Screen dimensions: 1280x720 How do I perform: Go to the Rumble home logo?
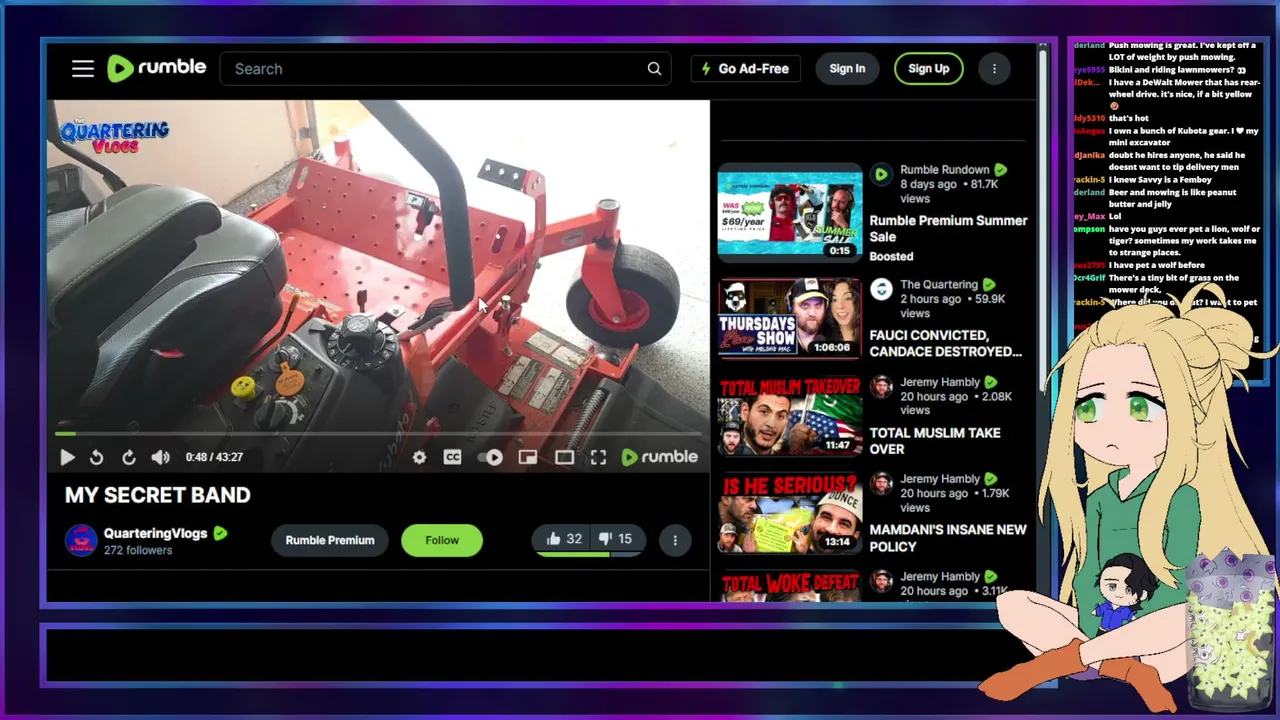156,68
